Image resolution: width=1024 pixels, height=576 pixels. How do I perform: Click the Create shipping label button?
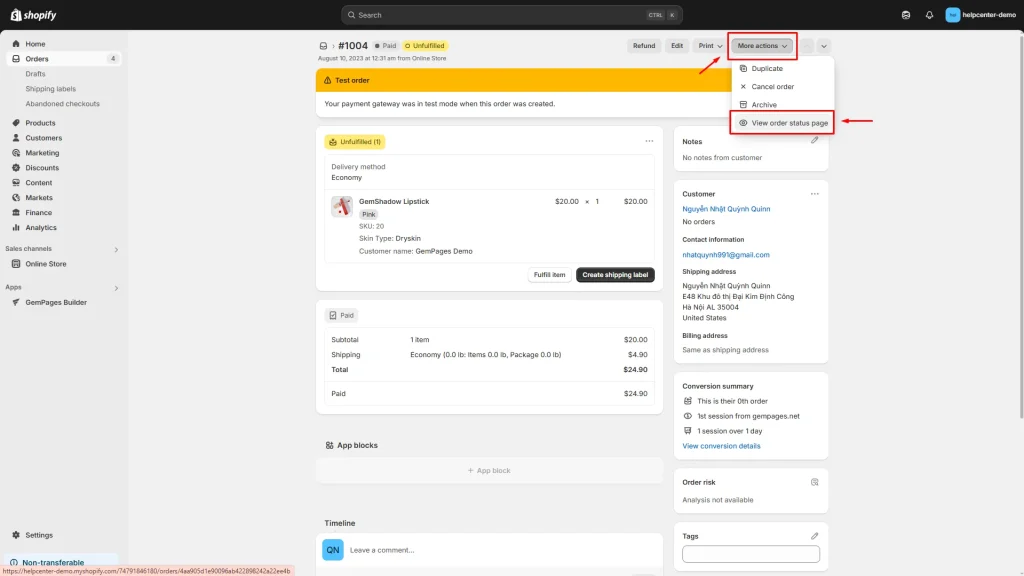coord(615,273)
